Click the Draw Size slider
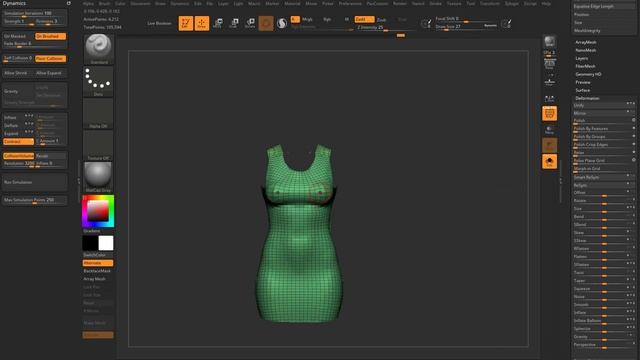The width and height of the screenshot is (640, 360). [466, 27]
